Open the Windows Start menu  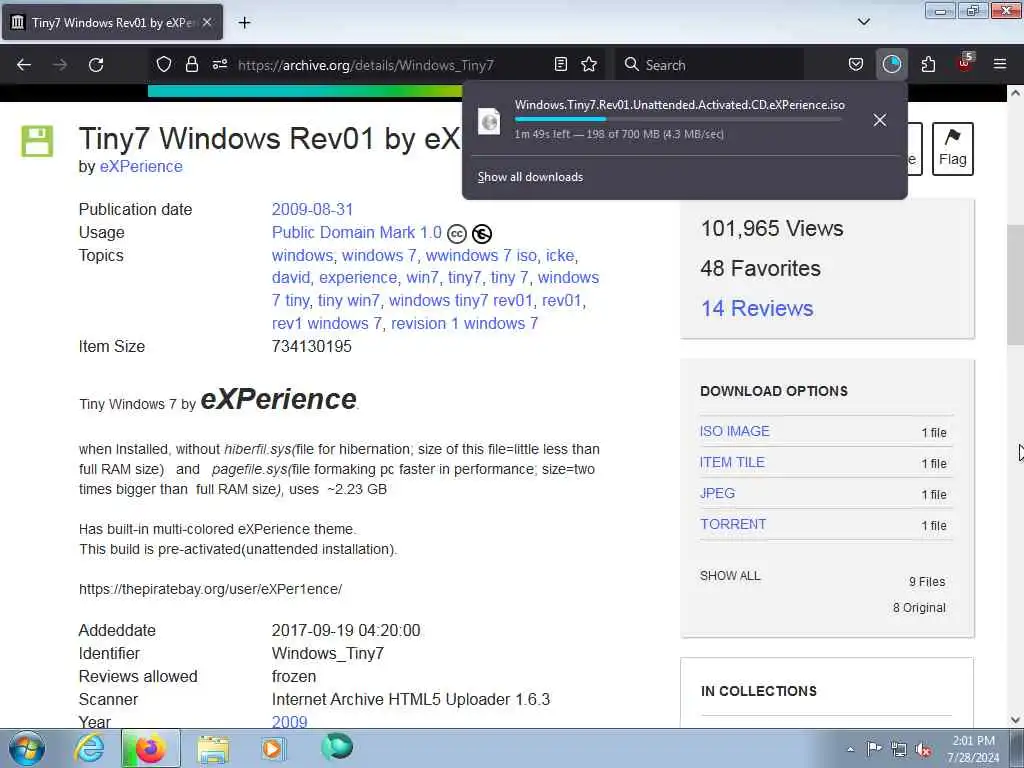27,748
